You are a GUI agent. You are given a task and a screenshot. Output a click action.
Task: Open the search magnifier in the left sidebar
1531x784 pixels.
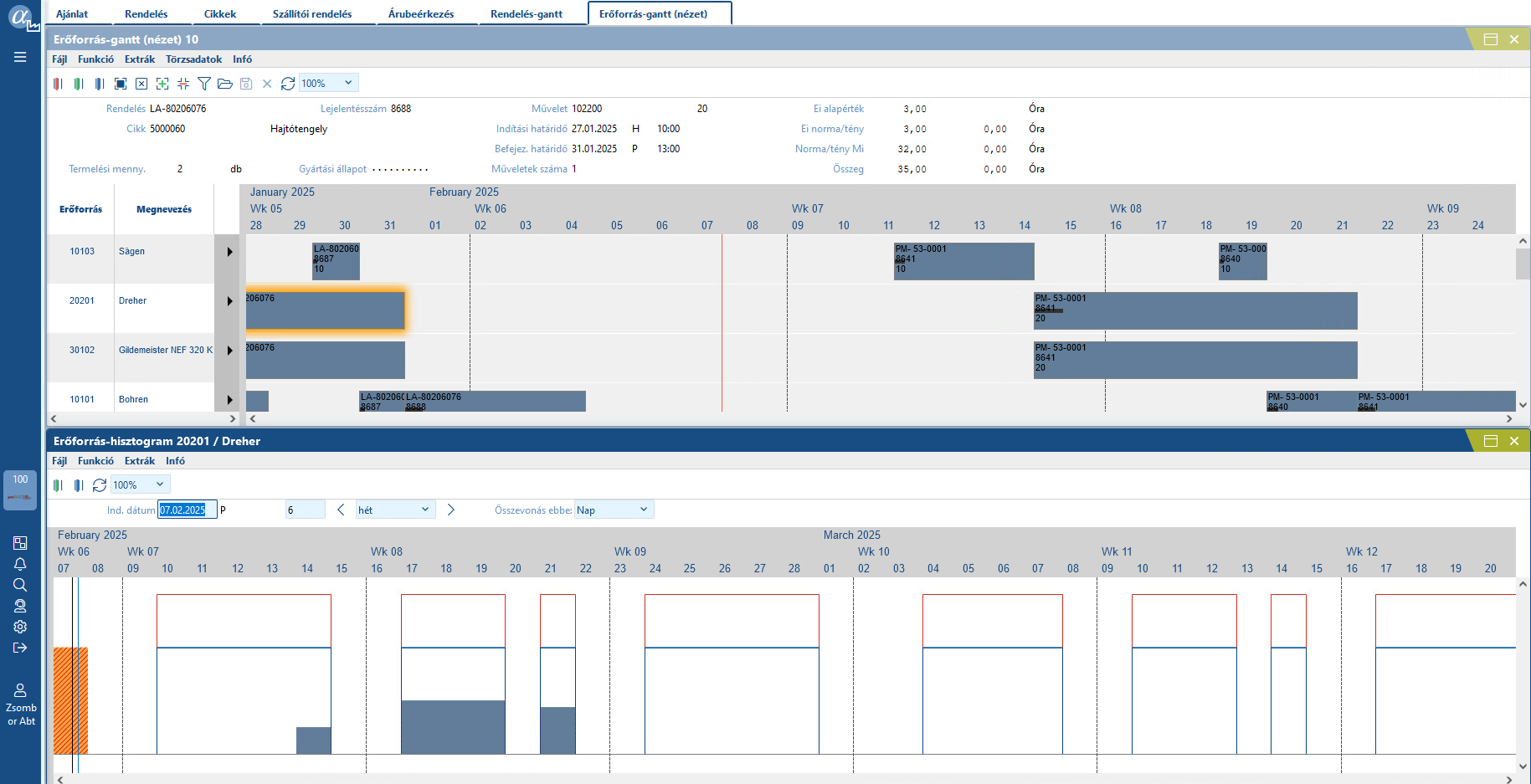click(x=20, y=585)
